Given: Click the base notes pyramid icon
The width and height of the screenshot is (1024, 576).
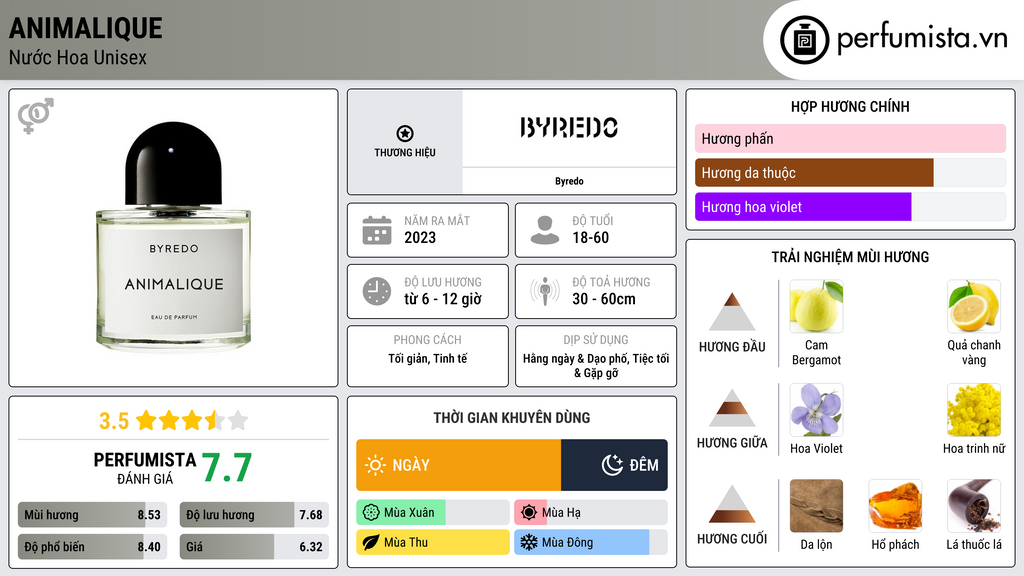Looking at the screenshot, I should [732, 504].
